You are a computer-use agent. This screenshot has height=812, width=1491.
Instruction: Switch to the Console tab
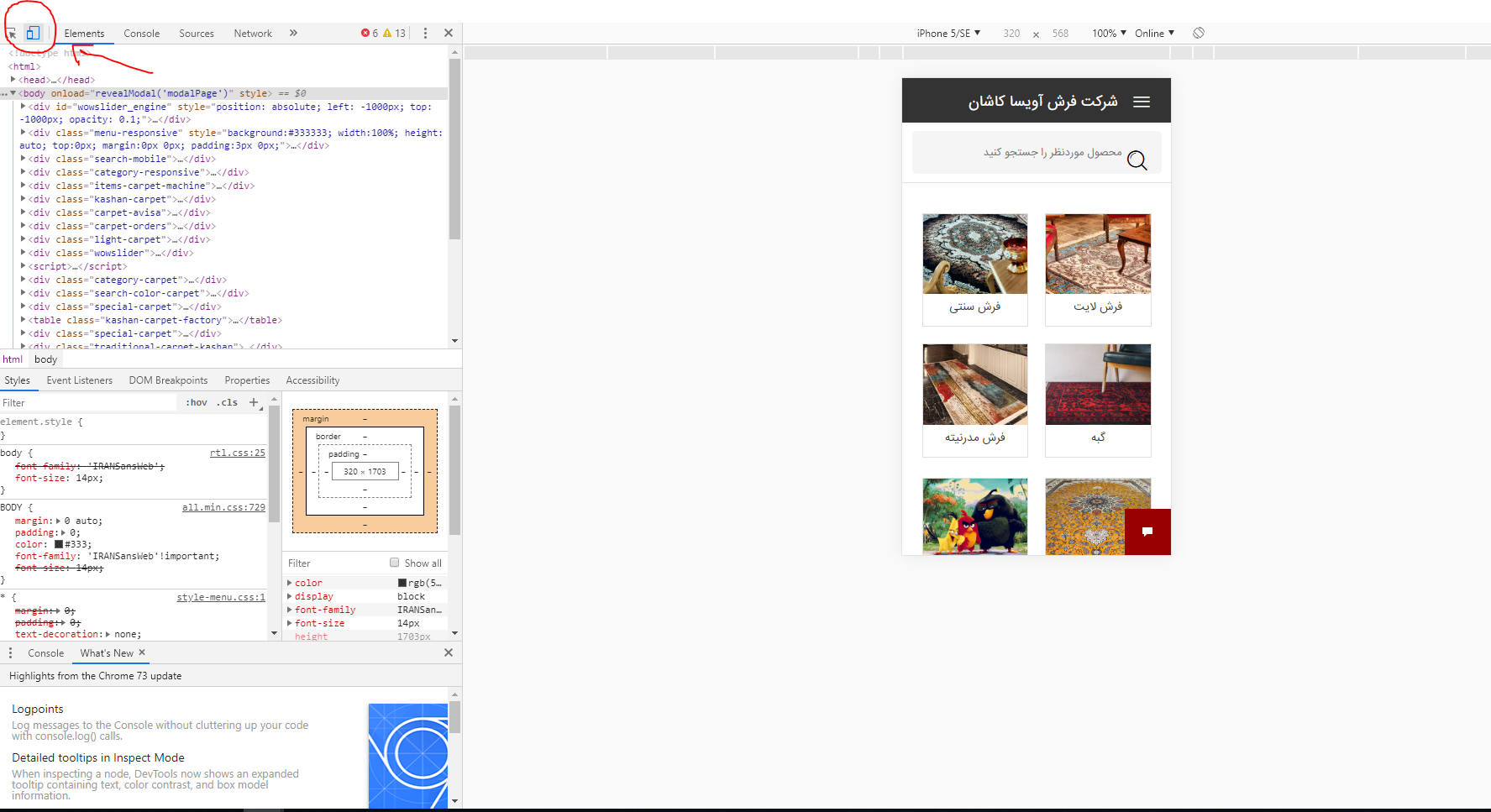pos(141,34)
